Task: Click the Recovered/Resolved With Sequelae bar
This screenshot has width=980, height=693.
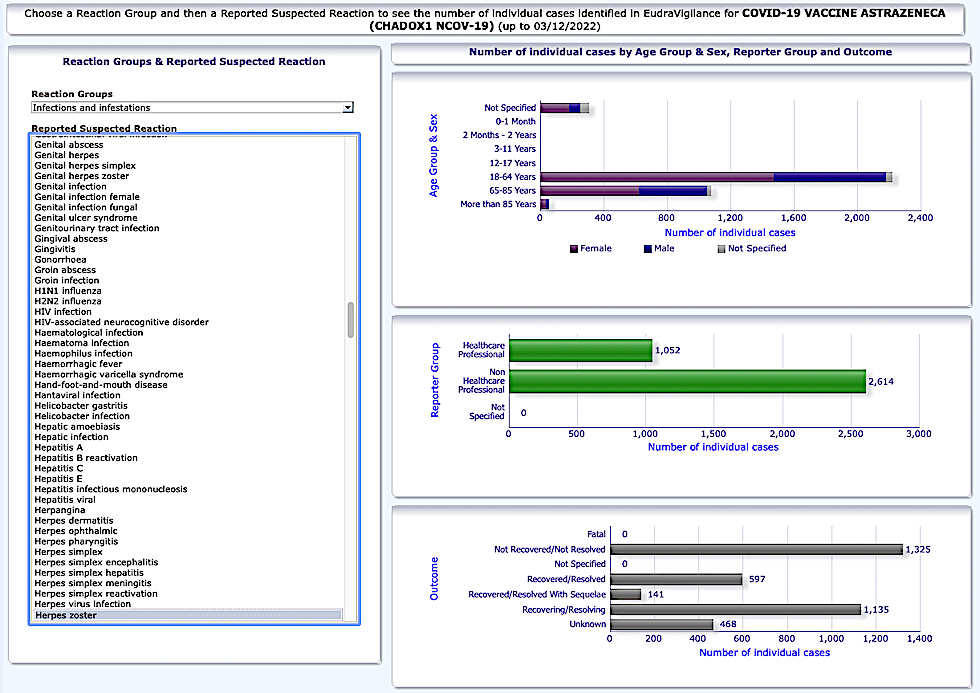Action: [x=626, y=594]
